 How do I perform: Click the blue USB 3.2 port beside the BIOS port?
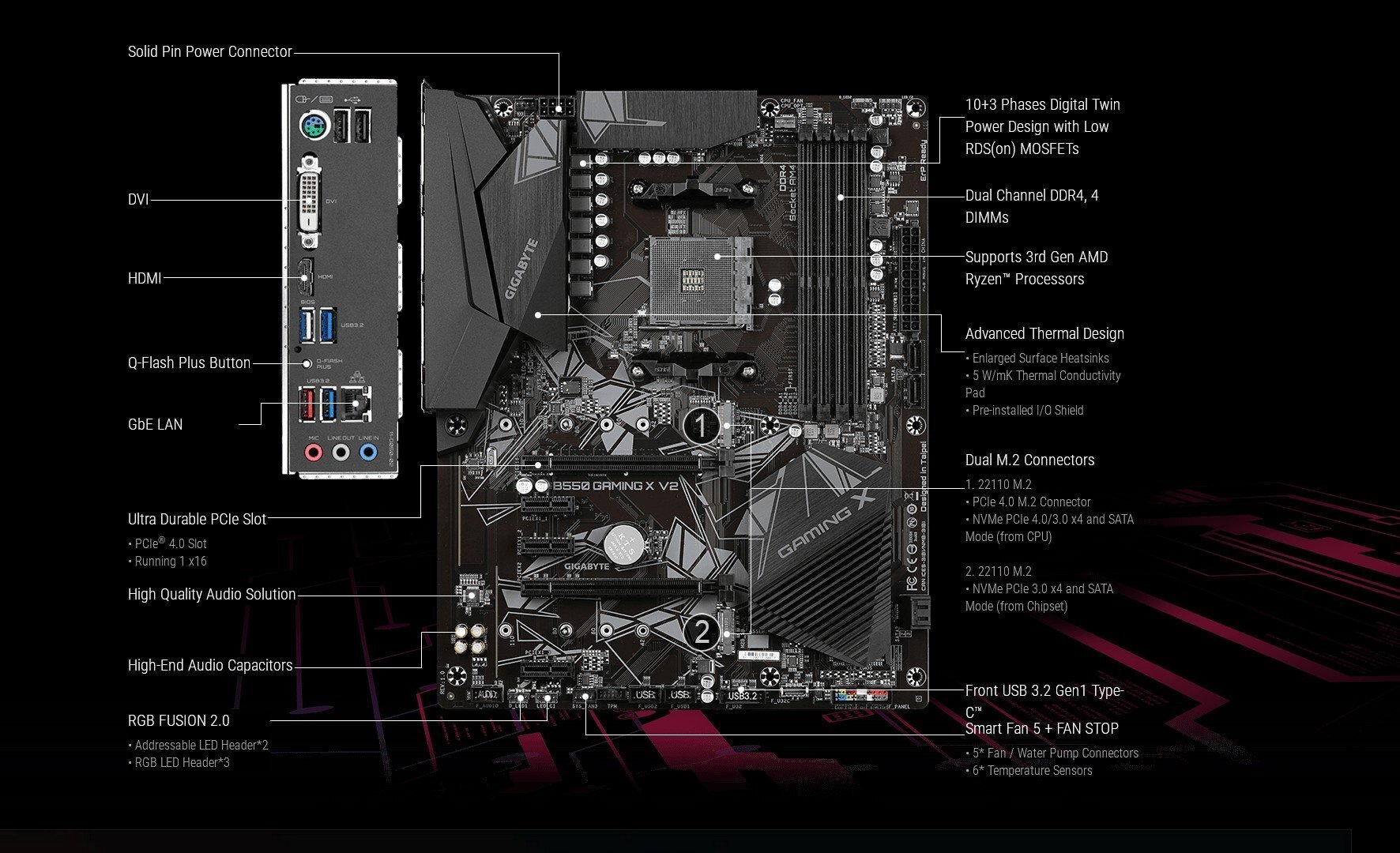pyautogui.click(x=327, y=325)
